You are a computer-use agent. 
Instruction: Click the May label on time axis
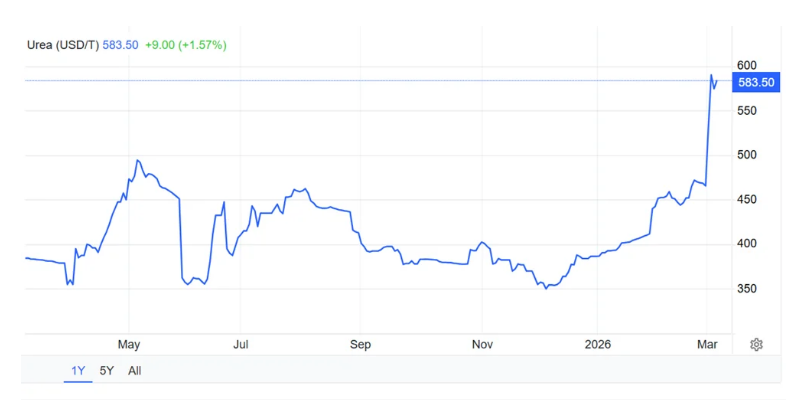129,345
